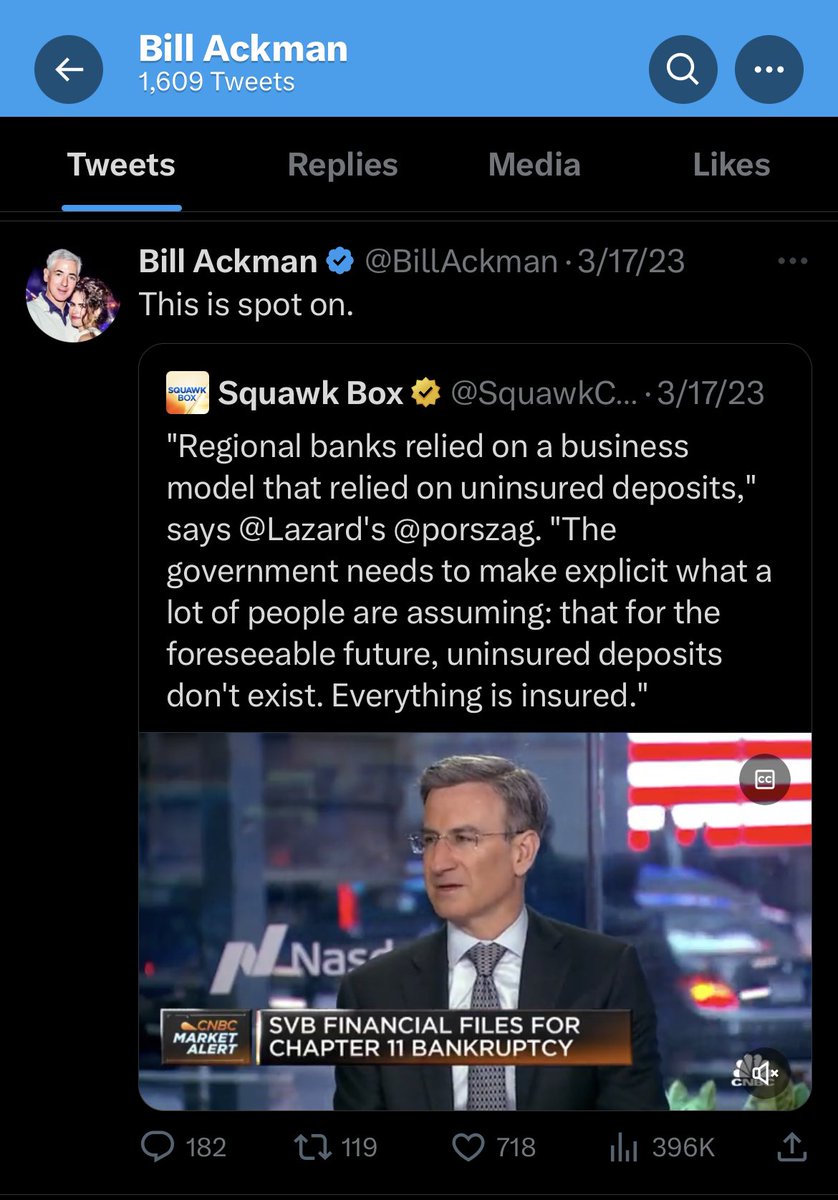Select the Likes tab

tap(732, 165)
